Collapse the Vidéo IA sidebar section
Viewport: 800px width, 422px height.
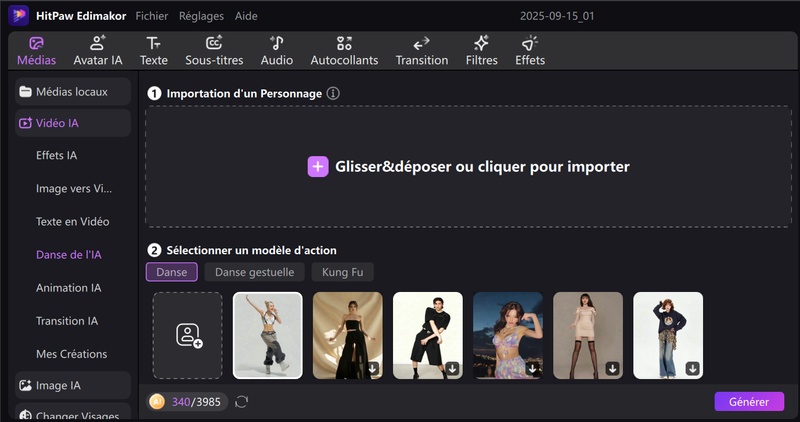[72, 123]
